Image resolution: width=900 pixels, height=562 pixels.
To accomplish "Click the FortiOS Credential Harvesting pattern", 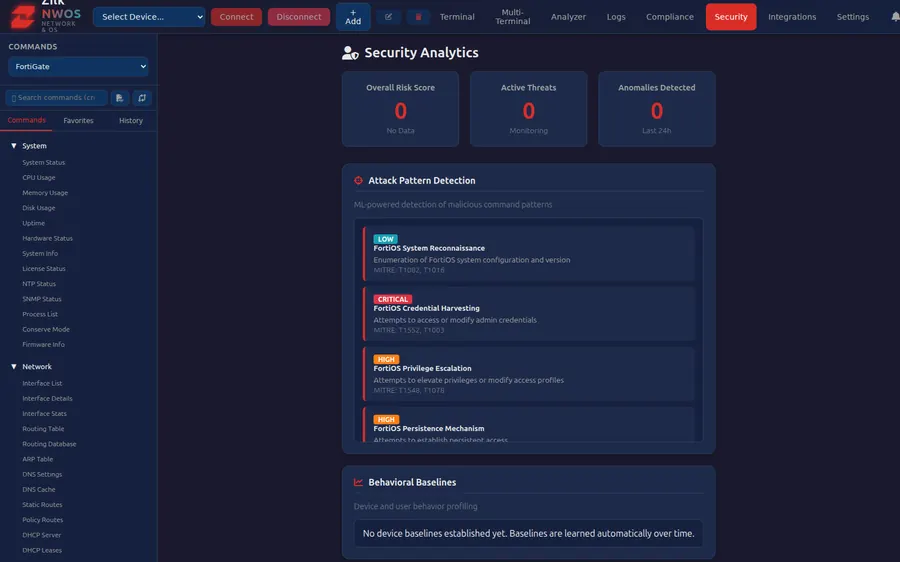I will [529, 314].
